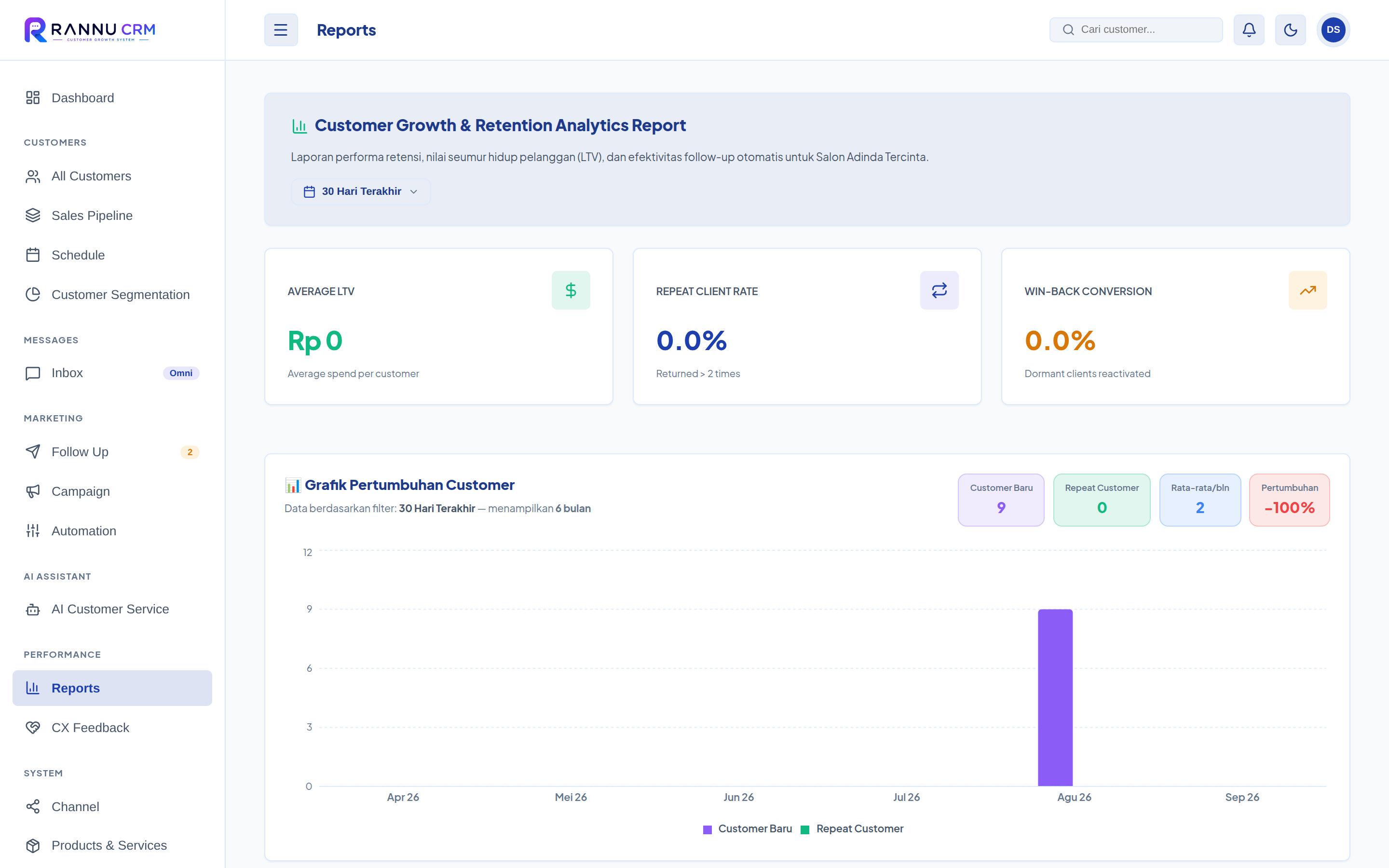Click the purple Agu 26 bar

click(x=1055, y=697)
